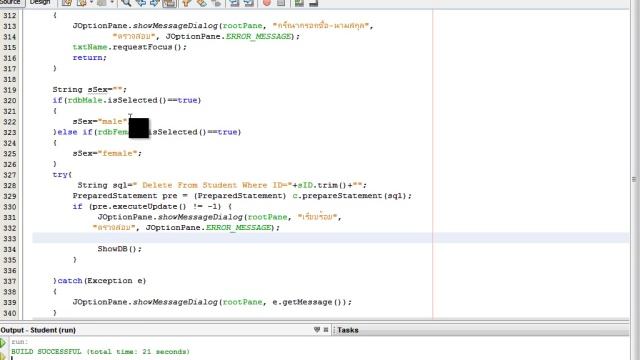Click 'ShowDB();' on line 334
The image size is (640, 360).
[119, 249]
